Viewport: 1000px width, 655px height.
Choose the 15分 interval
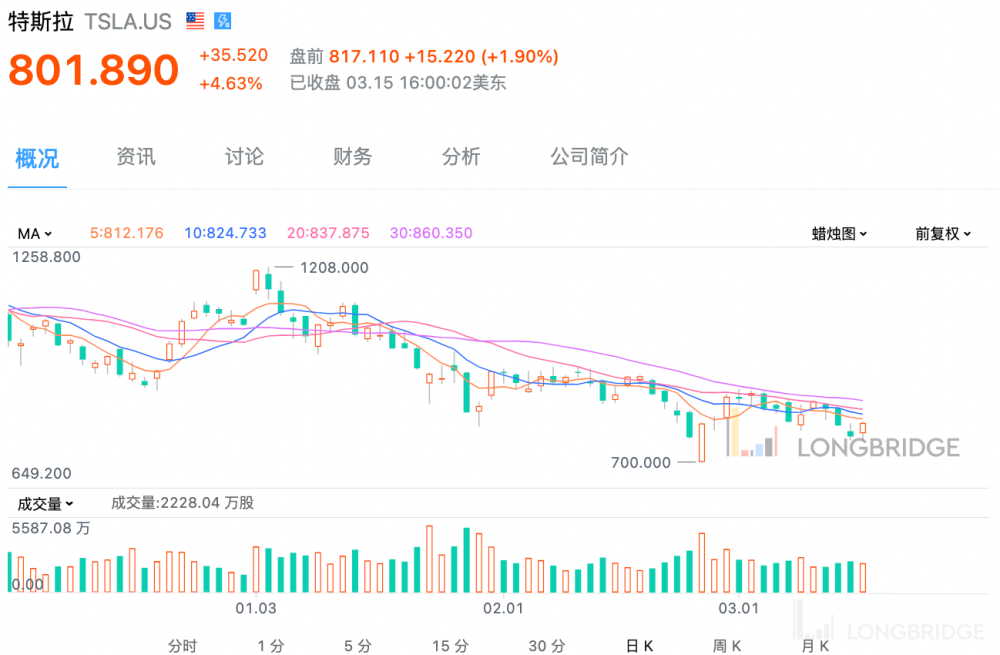(450, 646)
